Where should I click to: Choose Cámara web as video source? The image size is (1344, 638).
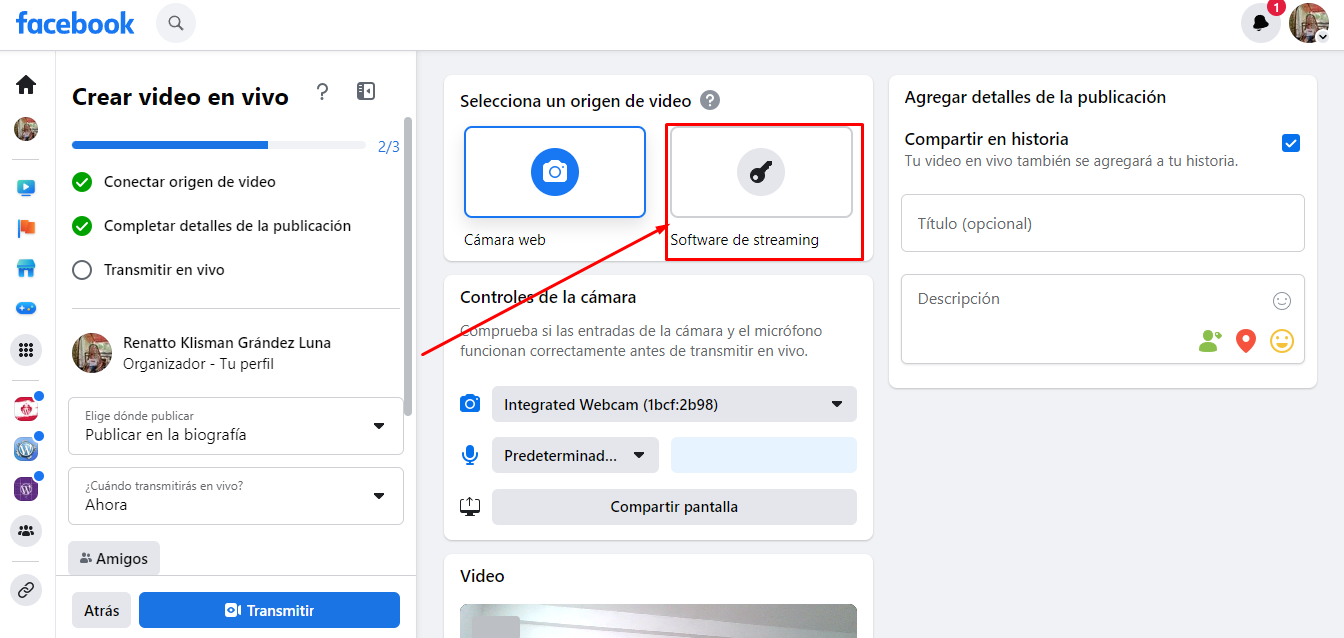555,172
